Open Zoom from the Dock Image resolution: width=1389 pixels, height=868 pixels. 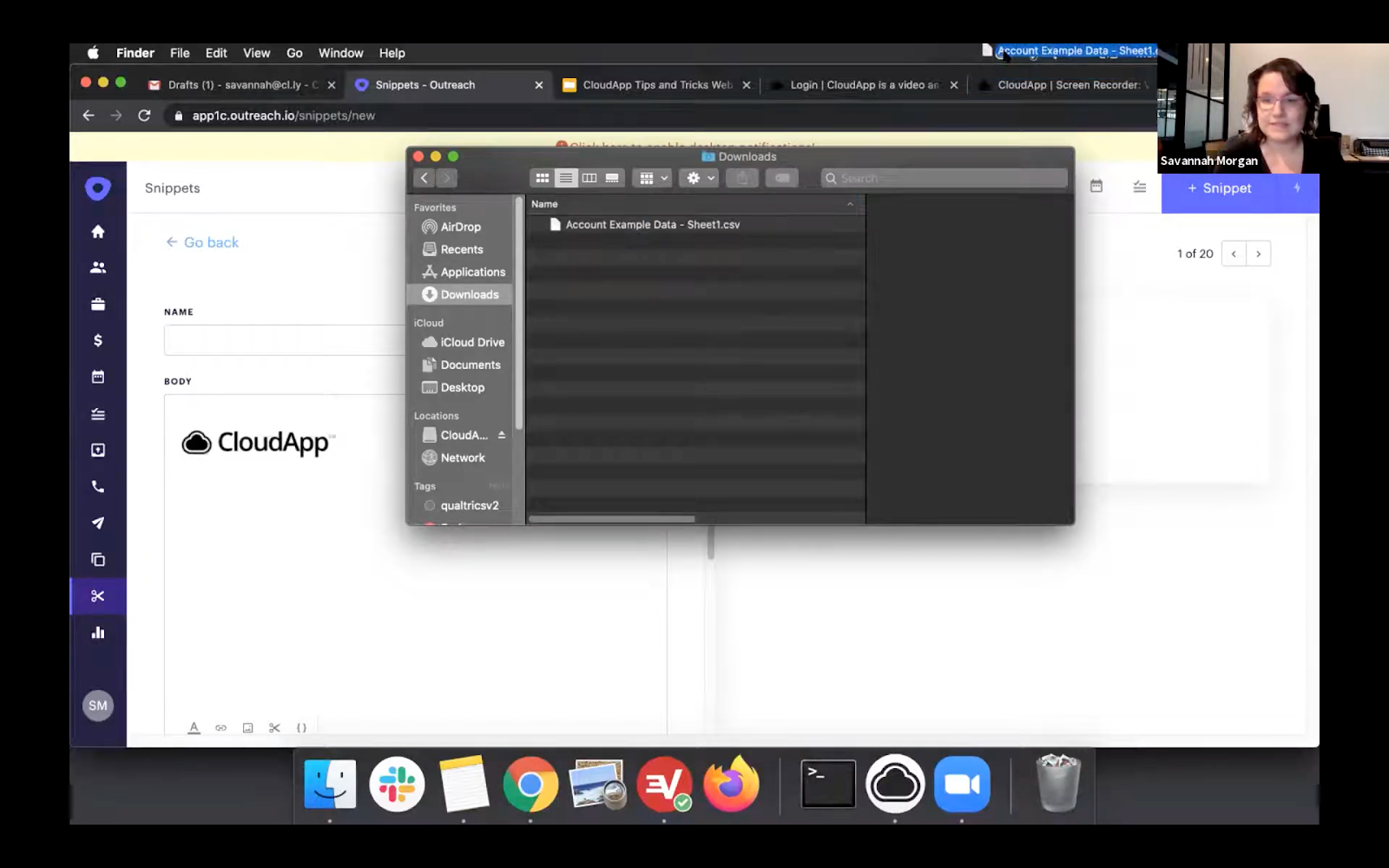click(962, 784)
